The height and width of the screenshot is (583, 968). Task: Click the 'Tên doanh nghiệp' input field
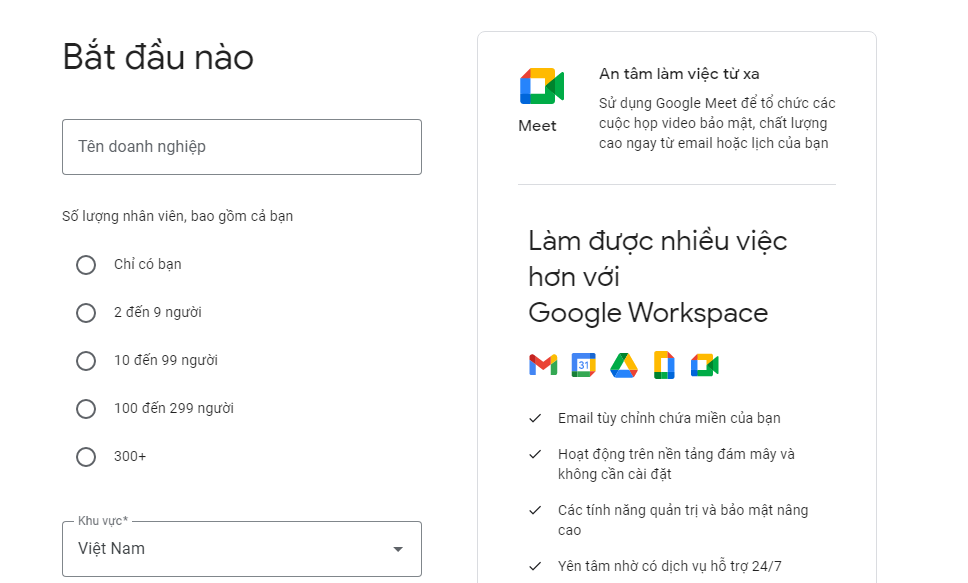(x=242, y=147)
